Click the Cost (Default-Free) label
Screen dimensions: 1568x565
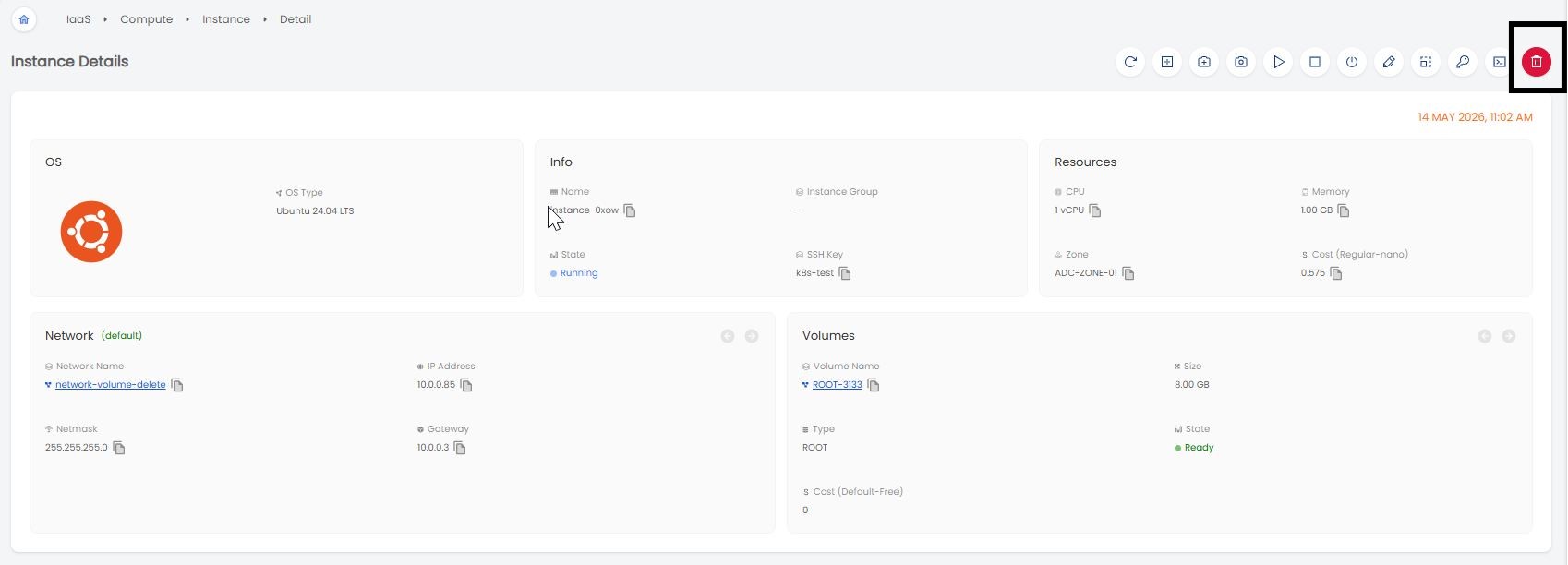click(x=858, y=492)
